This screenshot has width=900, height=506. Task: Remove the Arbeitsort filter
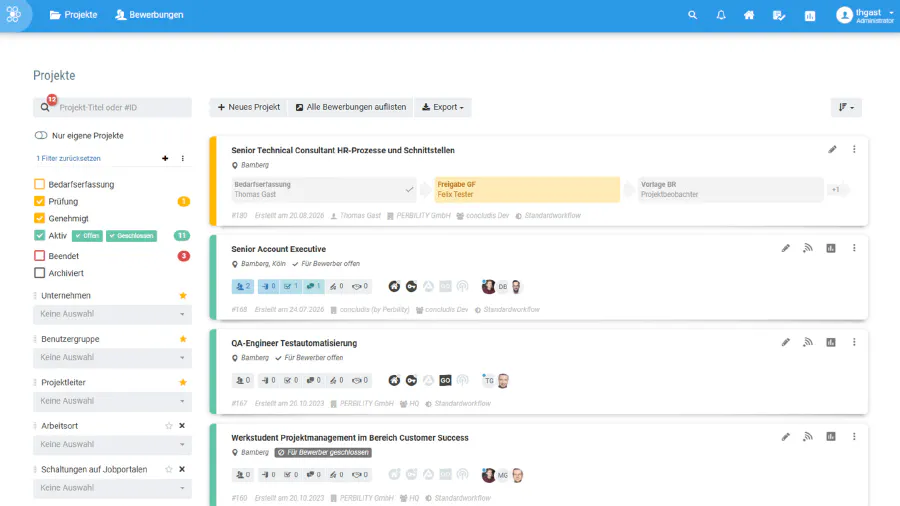tap(182, 426)
